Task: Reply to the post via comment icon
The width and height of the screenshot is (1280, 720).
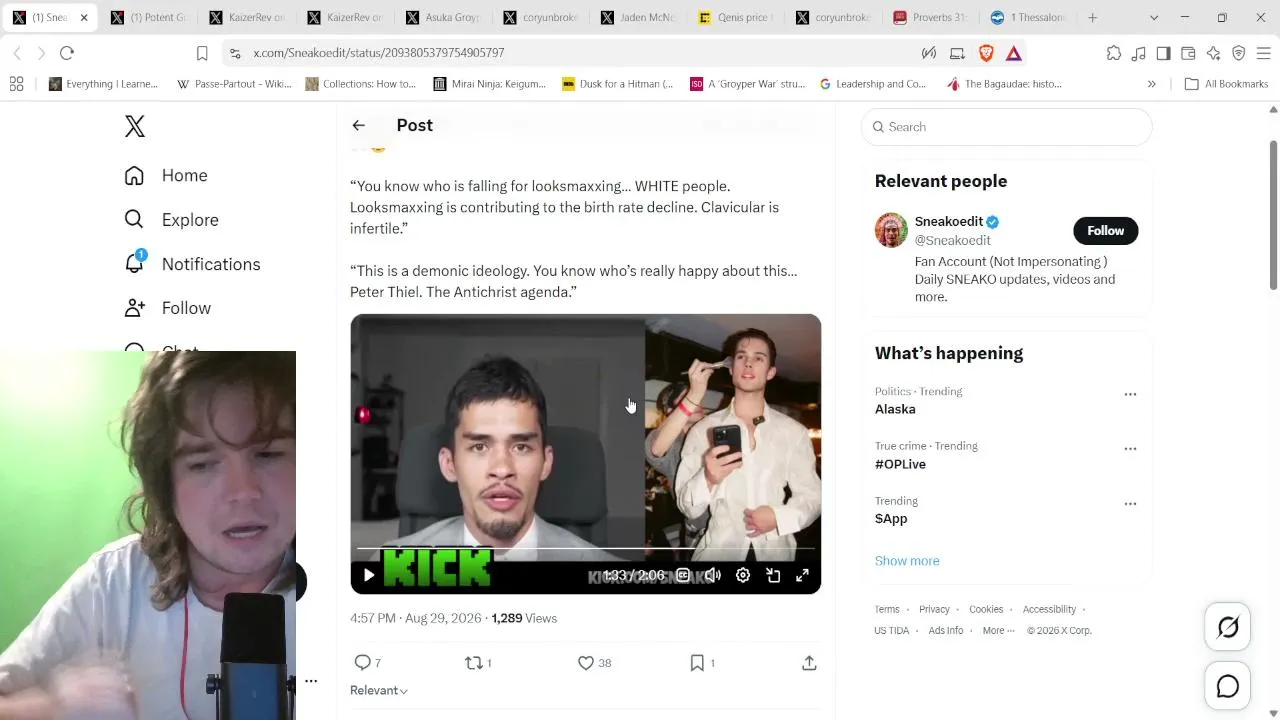Action: [363, 662]
